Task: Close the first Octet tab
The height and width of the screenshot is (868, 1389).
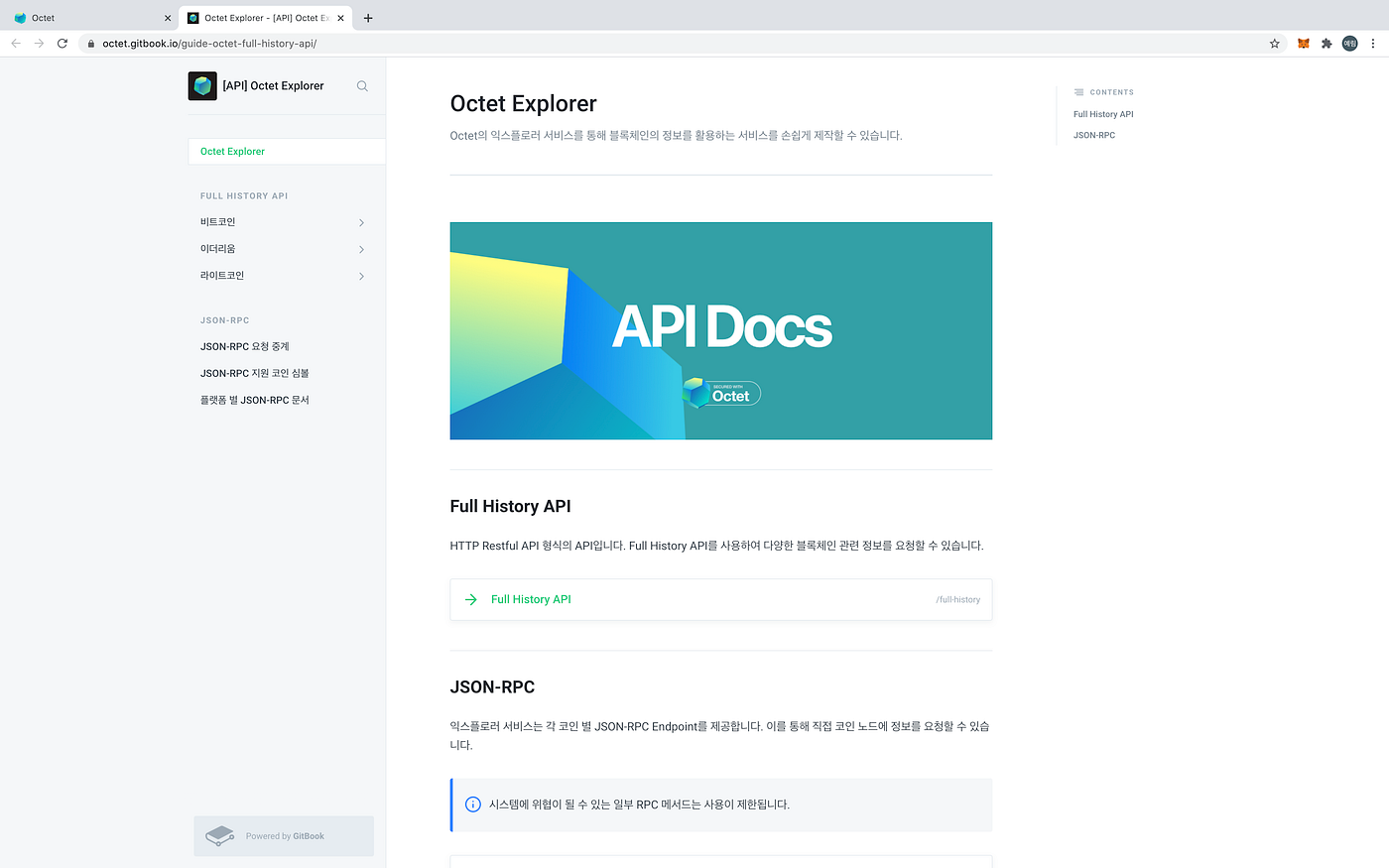Action: tap(168, 18)
